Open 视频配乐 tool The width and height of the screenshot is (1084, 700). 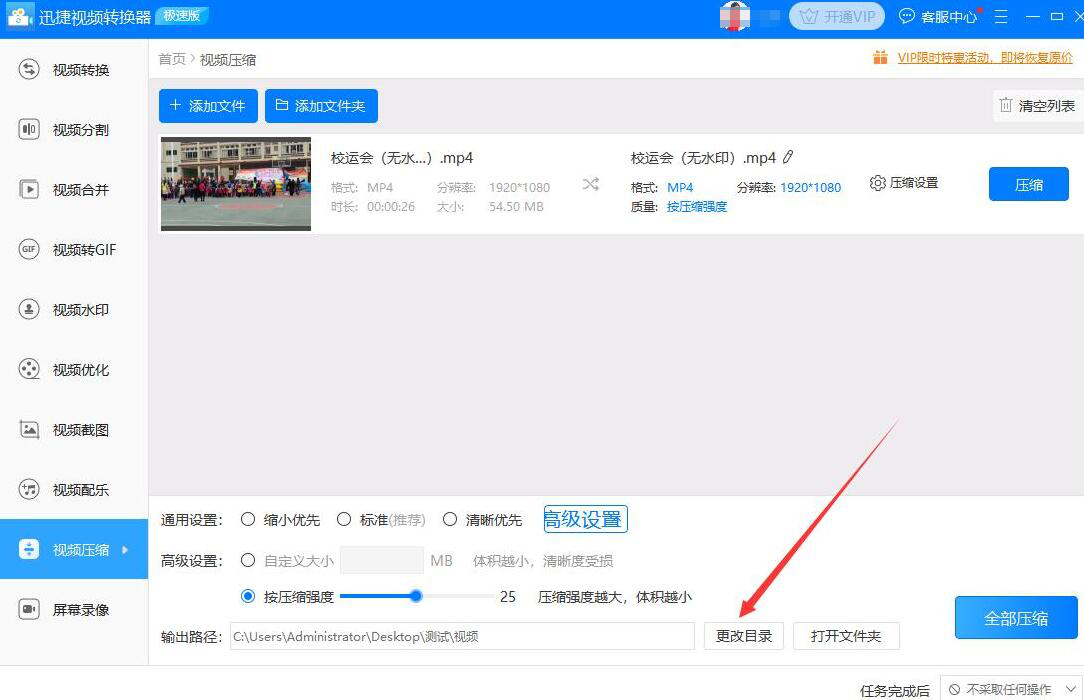[74, 490]
